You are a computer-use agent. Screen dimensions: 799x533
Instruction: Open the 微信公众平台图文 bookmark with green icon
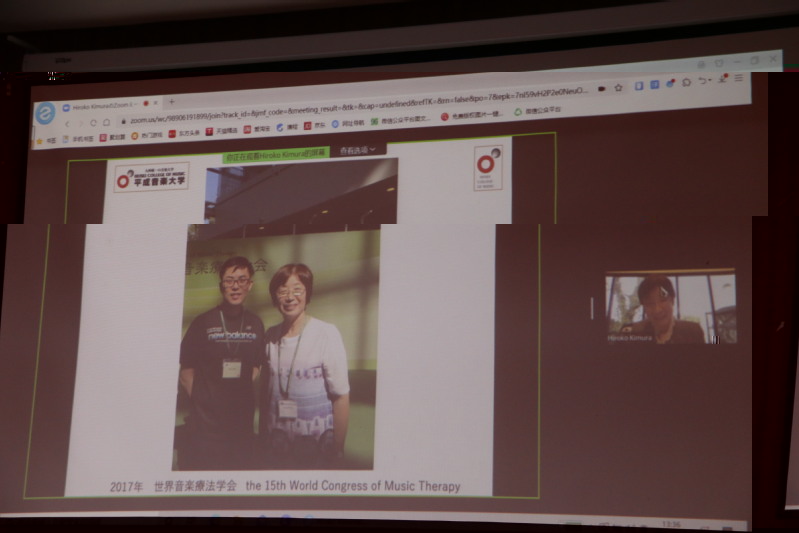point(401,120)
